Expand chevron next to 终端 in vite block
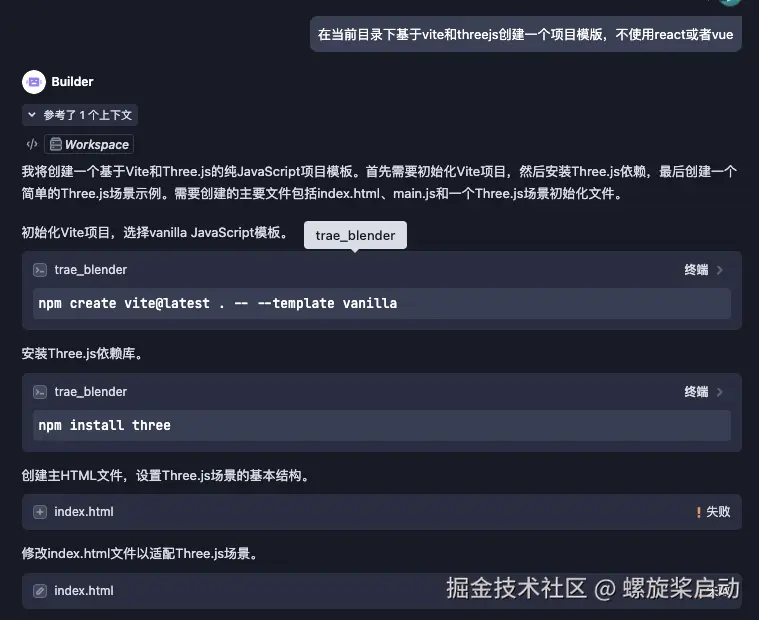 (x=720, y=270)
